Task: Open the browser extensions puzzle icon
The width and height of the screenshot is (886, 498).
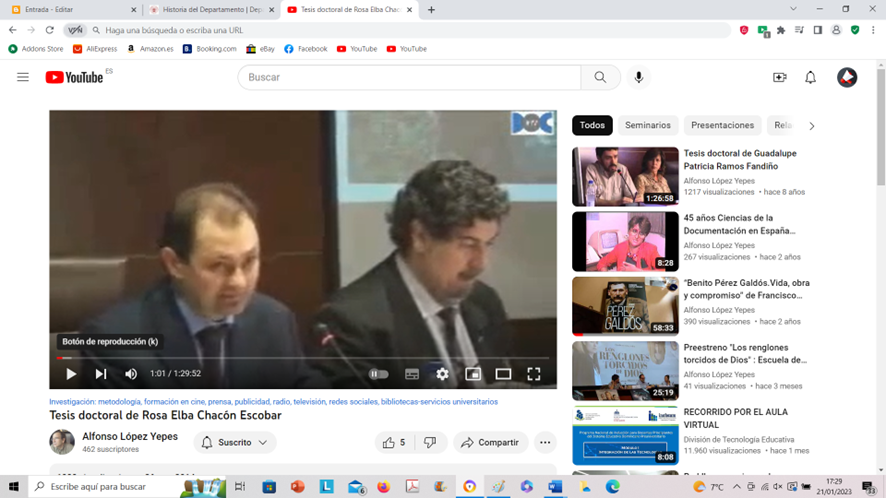Action: 781,30
